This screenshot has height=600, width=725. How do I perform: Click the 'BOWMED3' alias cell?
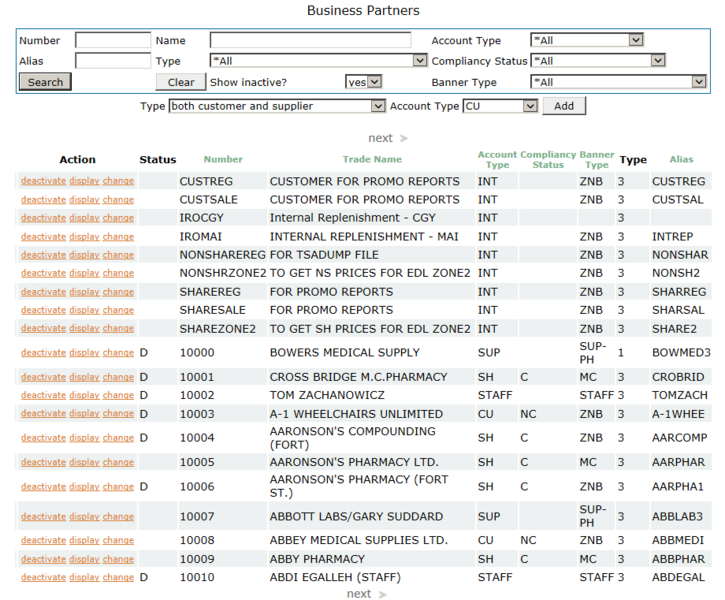coord(681,353)
